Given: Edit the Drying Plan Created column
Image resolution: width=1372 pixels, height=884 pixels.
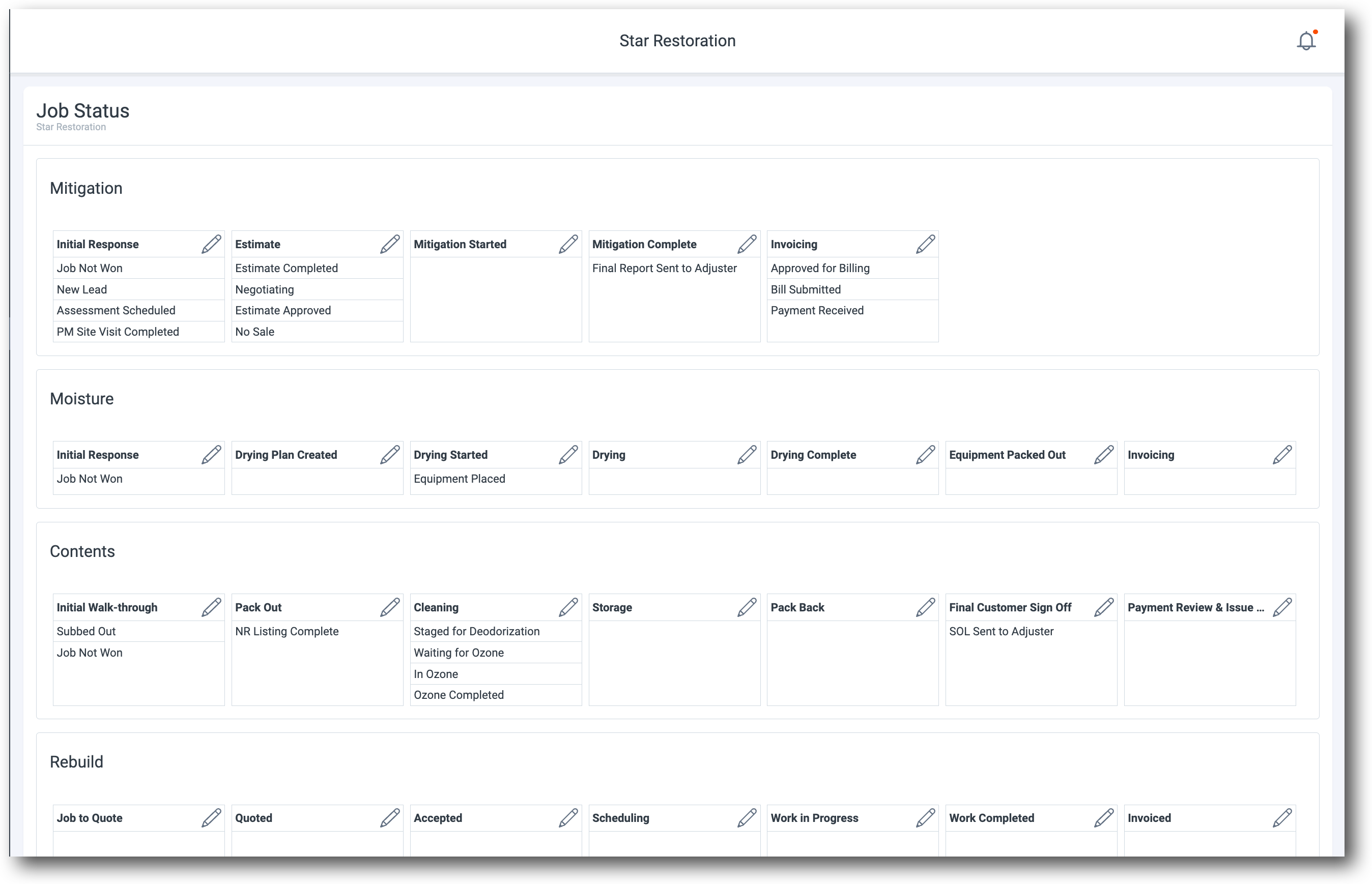Looking at the screenshot, I should point(389,454).
